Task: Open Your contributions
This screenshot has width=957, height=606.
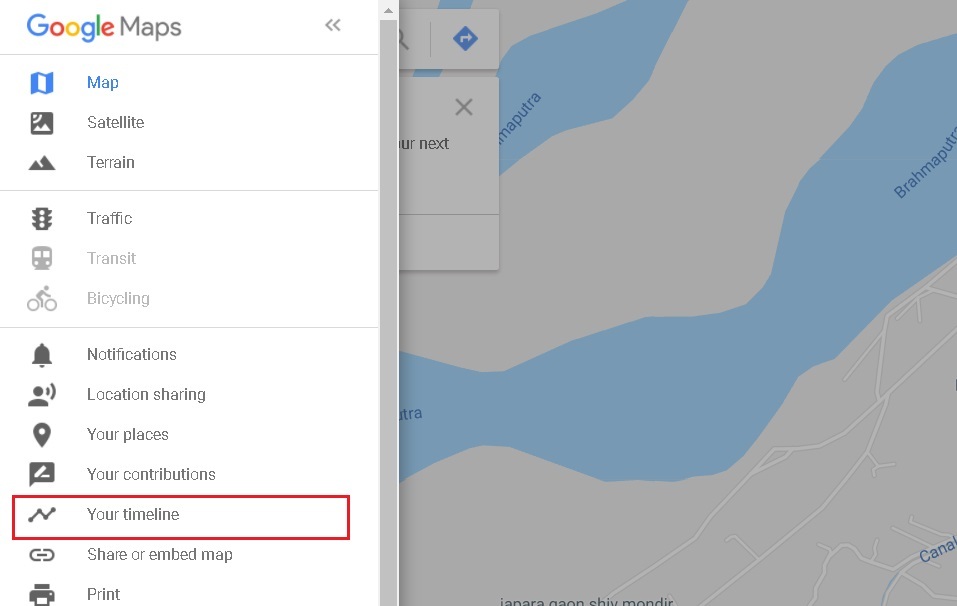Action: [151, 475]
